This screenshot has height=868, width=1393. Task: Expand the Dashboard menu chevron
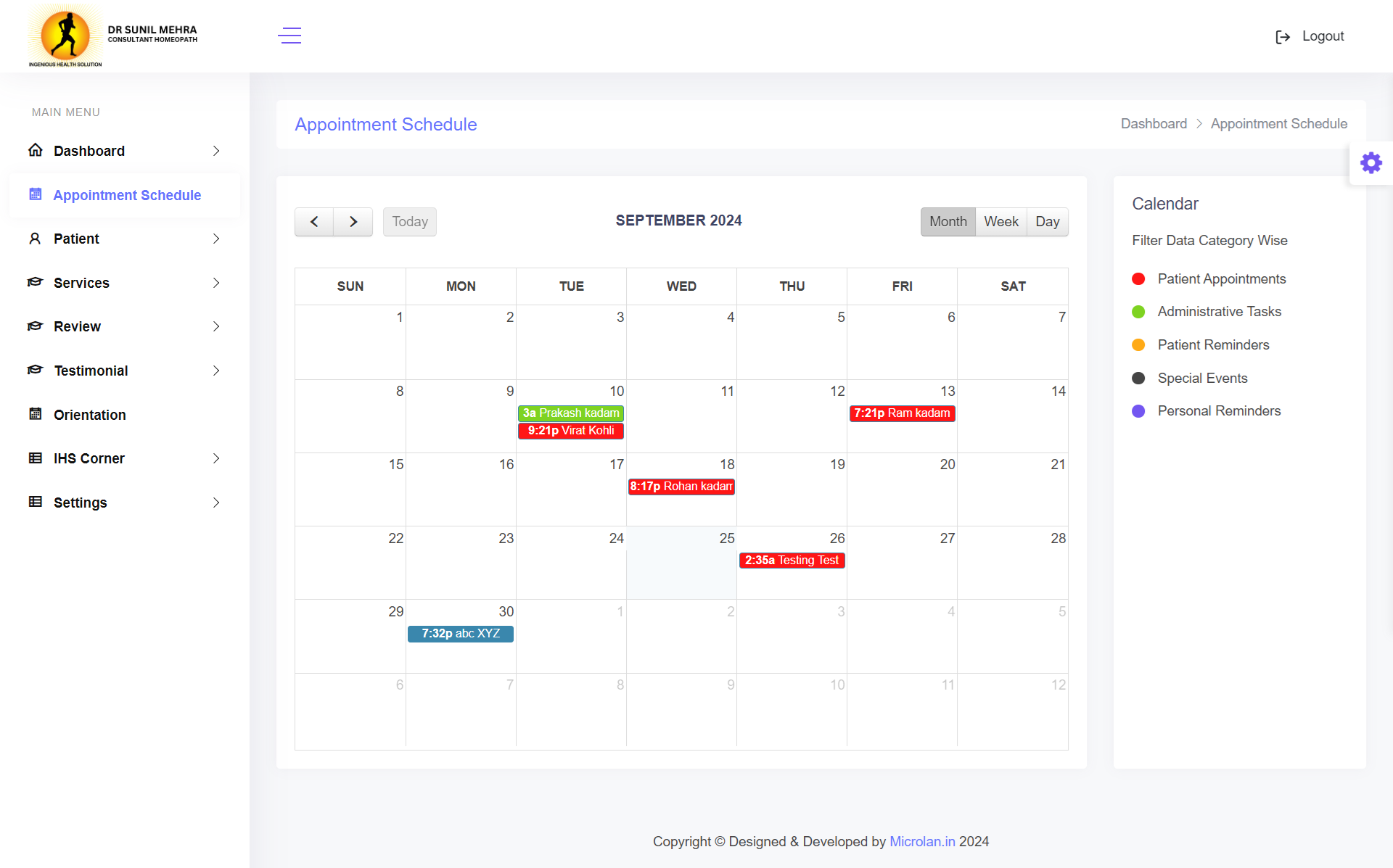(x=216, y=151)
